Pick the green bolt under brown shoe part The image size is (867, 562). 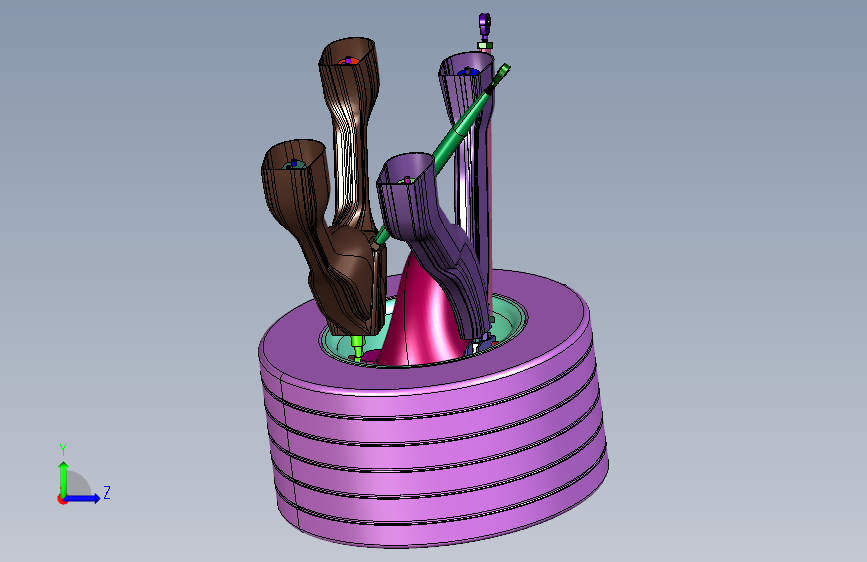[x=358, y=347]
